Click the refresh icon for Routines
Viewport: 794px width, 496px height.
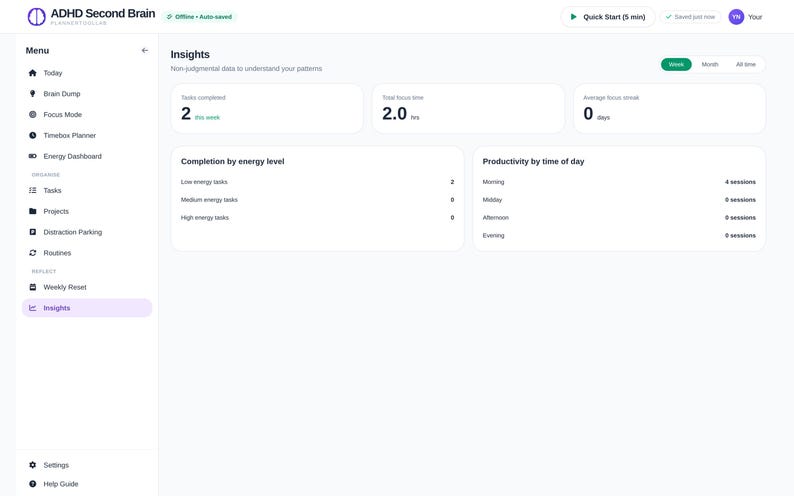click(32, 253)
